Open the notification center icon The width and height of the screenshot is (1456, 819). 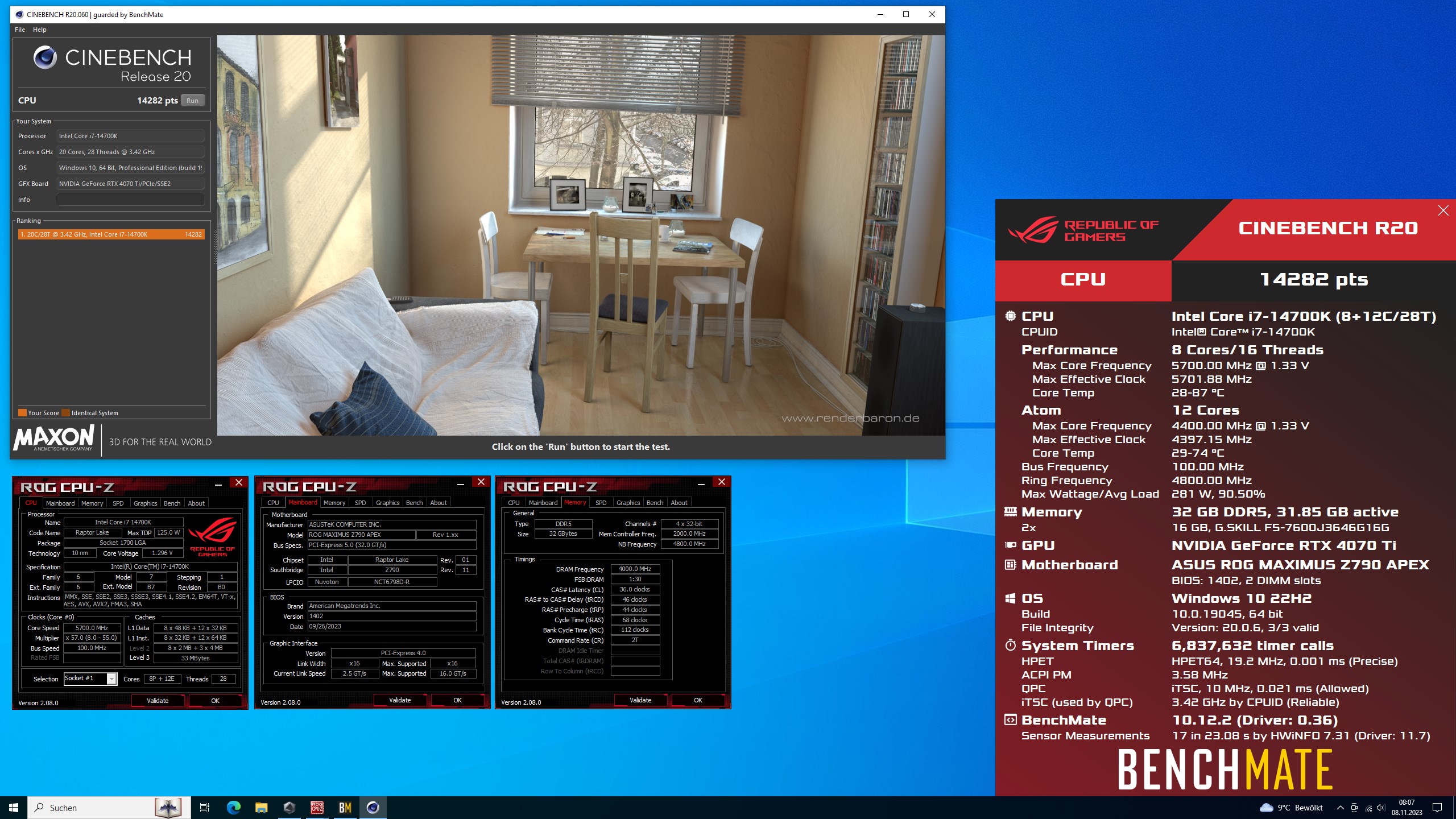(x=1437, y=808)
